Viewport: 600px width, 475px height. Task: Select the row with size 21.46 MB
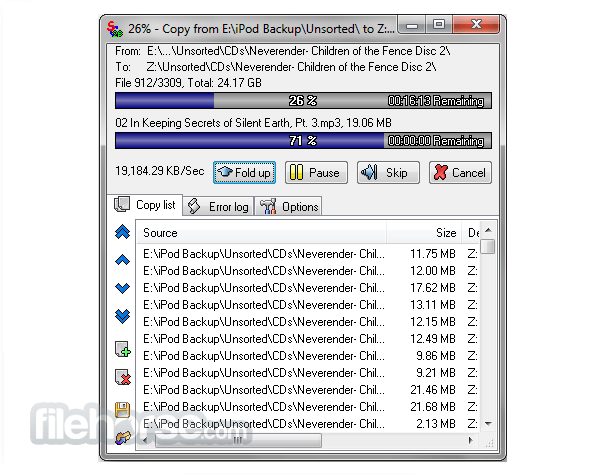308,390
